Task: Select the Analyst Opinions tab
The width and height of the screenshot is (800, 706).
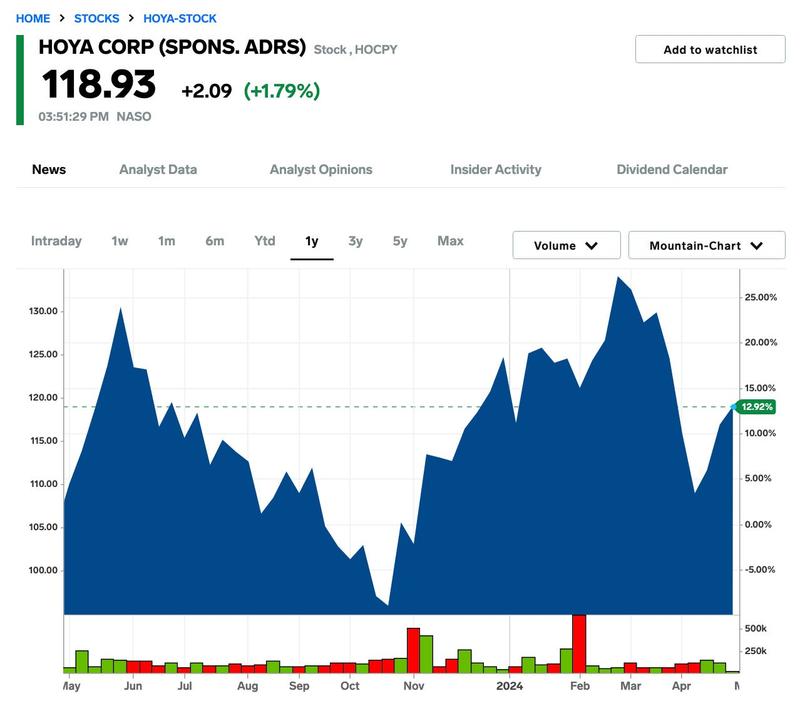Action: pyautogui.click(x=321, y=169)
